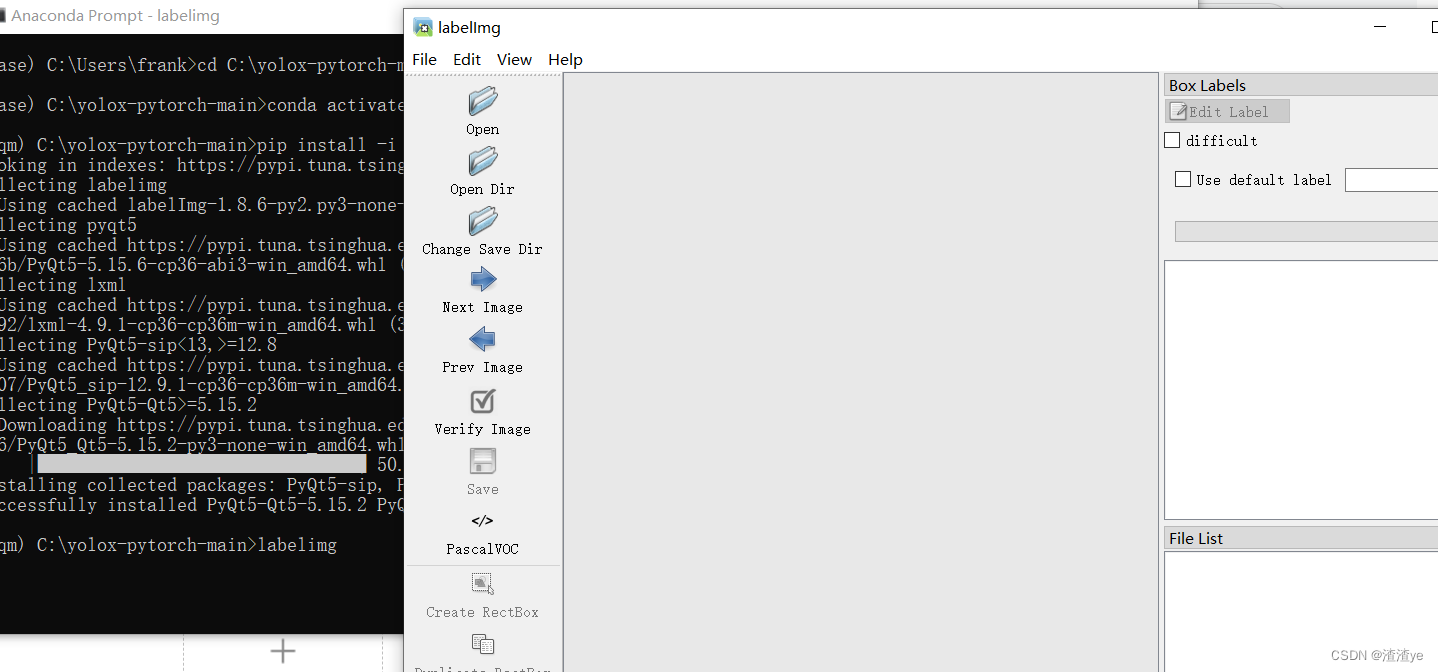Open the View menu
Screen dimensions: 1438x672
tap(514, 60)
